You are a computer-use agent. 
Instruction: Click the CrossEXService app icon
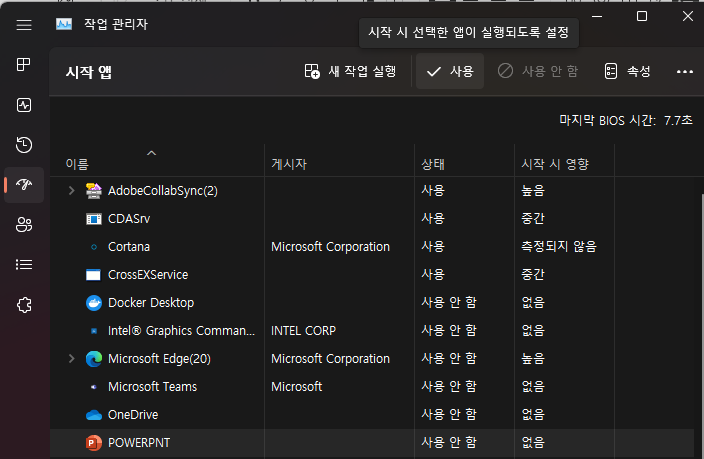point(93,275)
